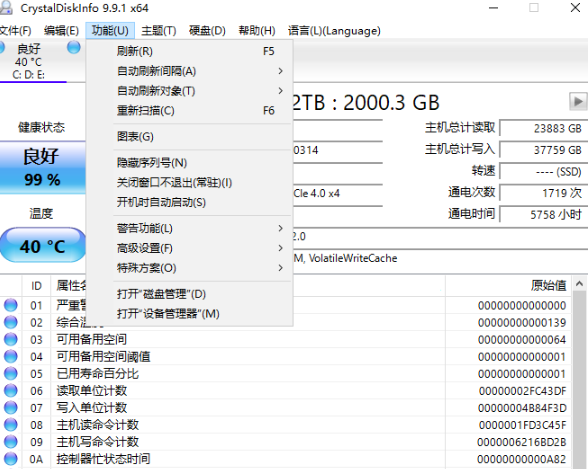Click raw value 00000004B84F3D
The height and width of the screenshot is (469, 588).
(522, 408)
